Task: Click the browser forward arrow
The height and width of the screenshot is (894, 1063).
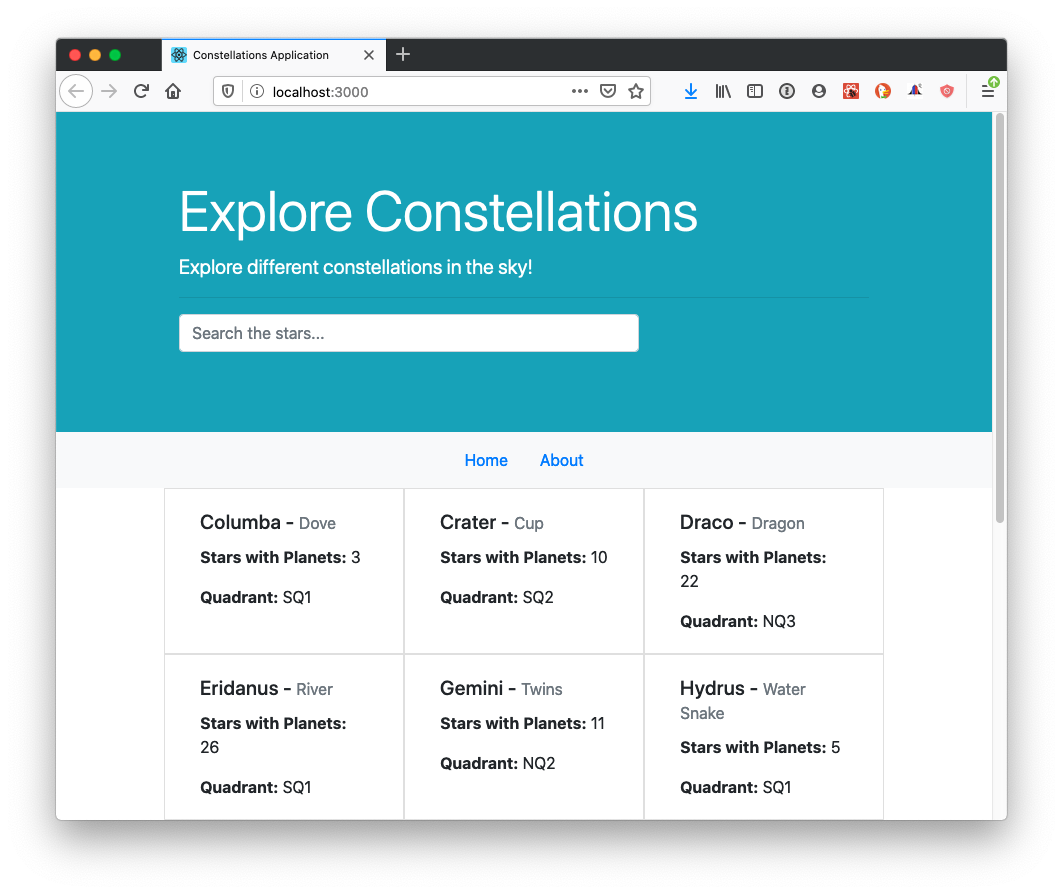Action: [108, 91]
